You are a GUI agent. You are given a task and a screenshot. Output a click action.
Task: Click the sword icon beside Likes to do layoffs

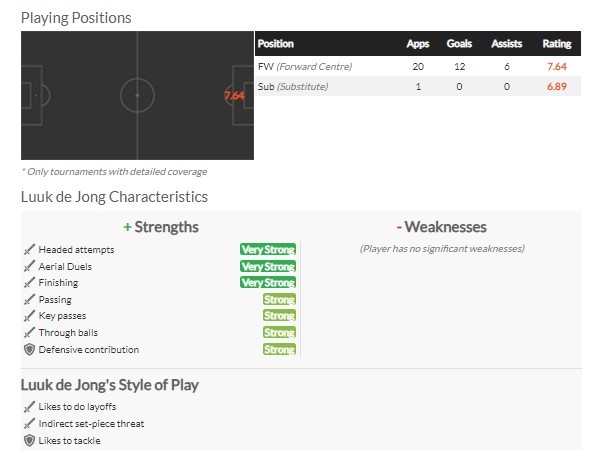tap(29, 407)
